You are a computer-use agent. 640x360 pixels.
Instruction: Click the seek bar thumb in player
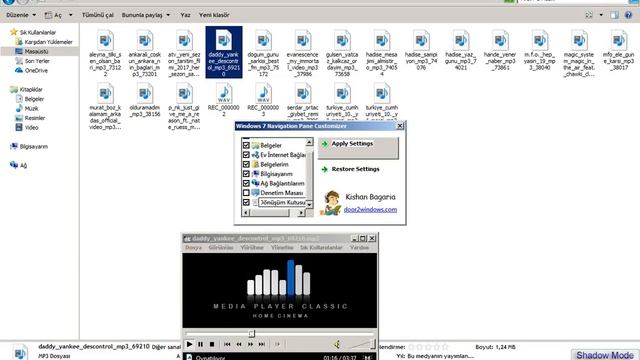252,334
